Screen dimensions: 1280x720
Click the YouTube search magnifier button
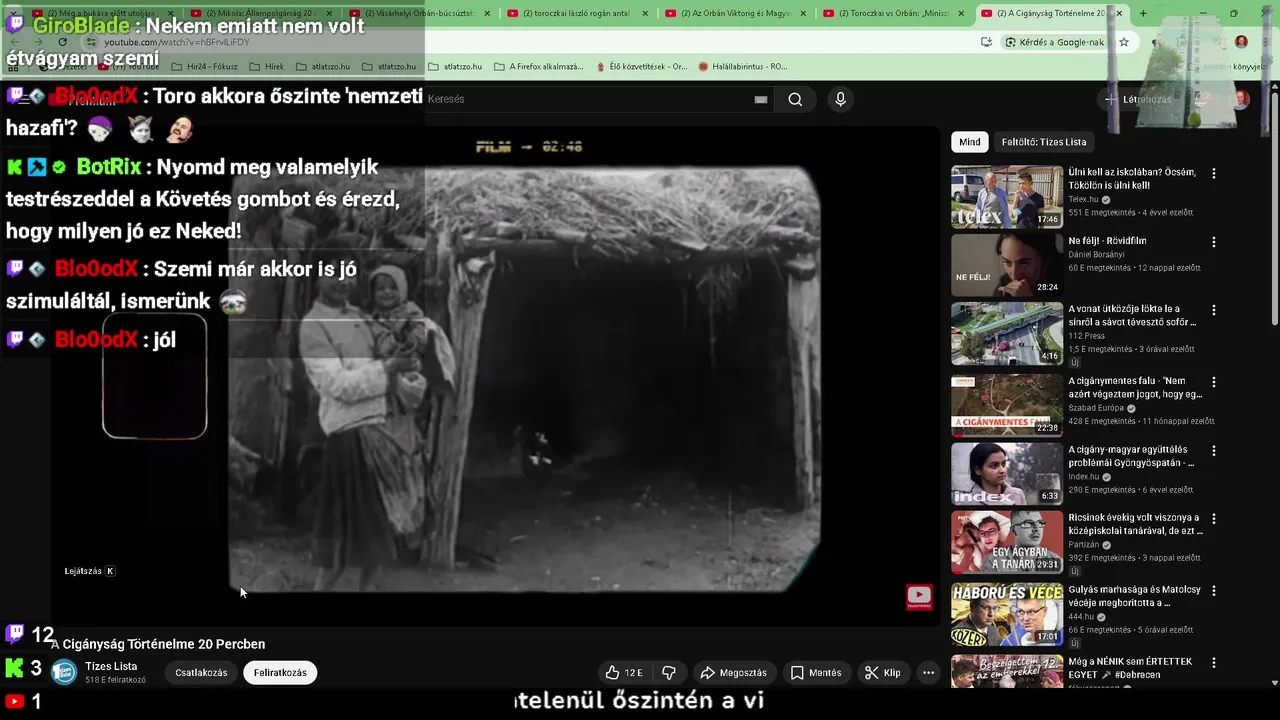click(795, 99)
